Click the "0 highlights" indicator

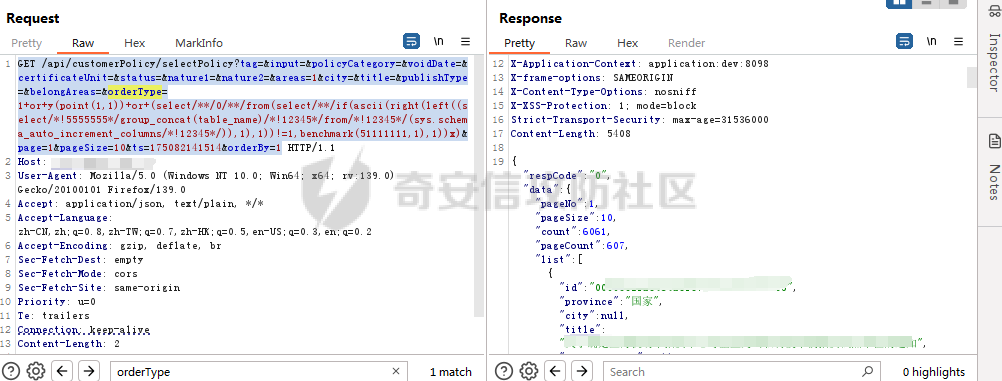click(x=934, y=371)
